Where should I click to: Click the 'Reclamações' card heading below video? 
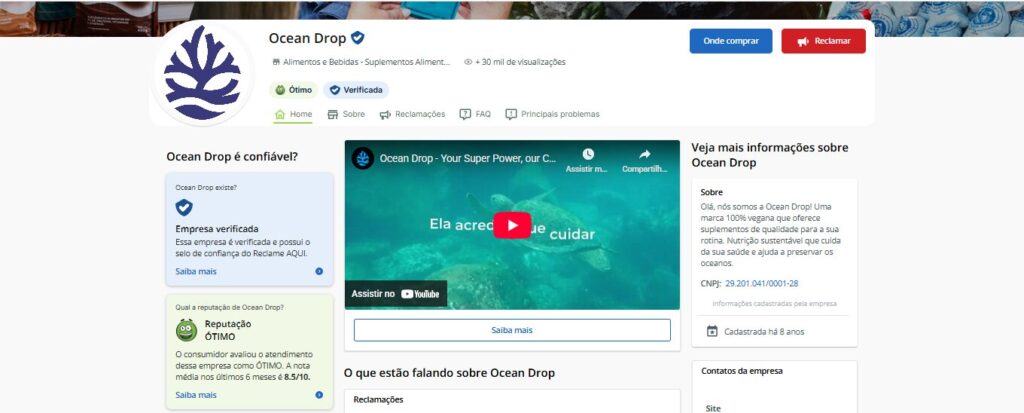click(x=378, y=399)
